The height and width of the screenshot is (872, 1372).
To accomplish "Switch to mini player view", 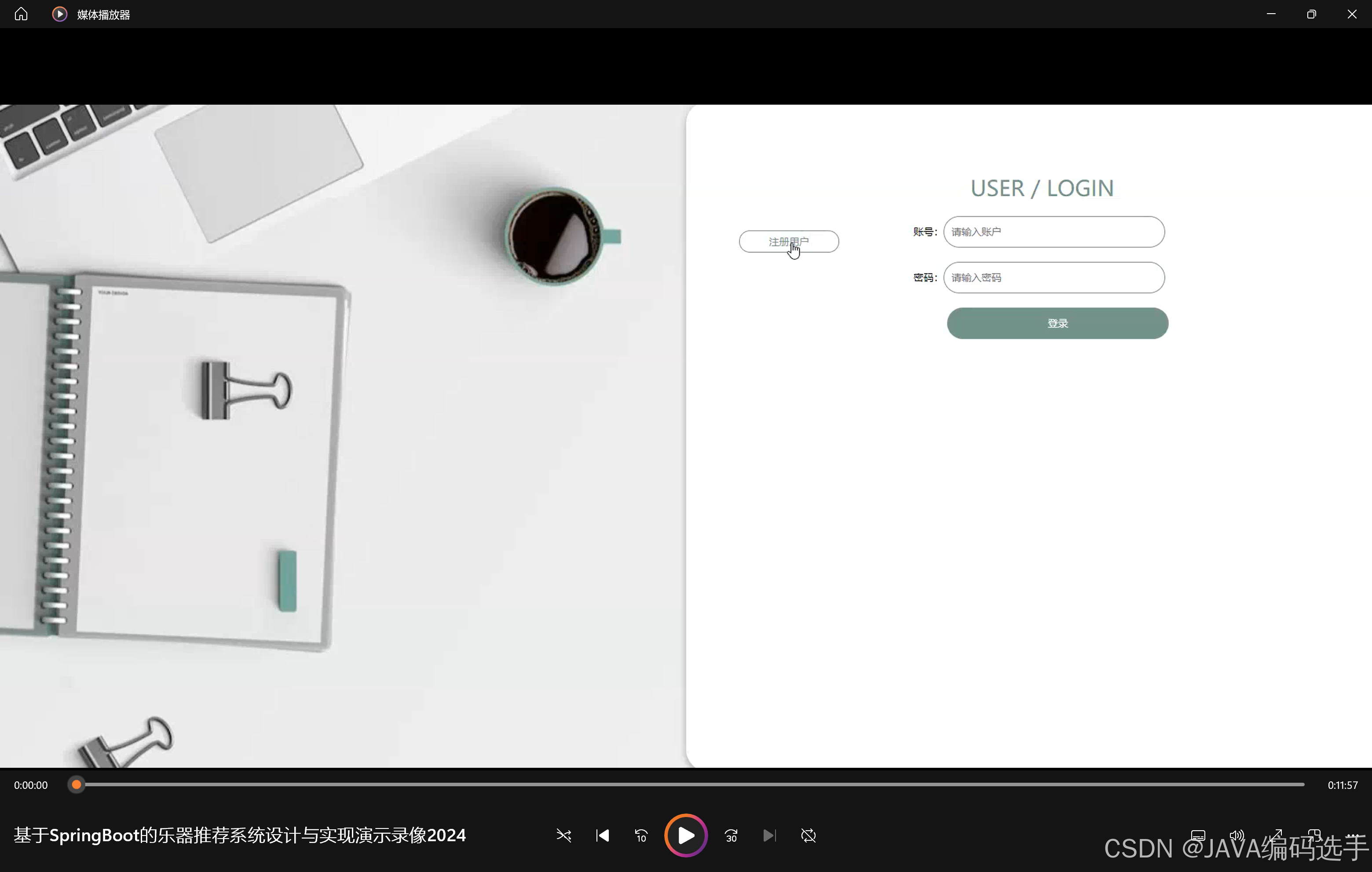I will click(1314, 836).
